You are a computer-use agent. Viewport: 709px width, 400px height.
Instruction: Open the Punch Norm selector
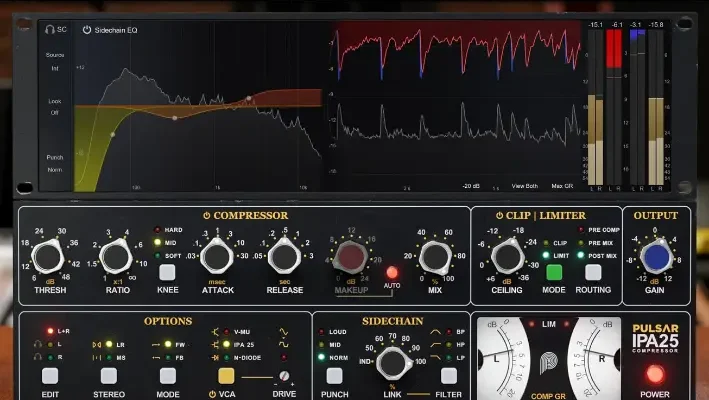(55, 164)
